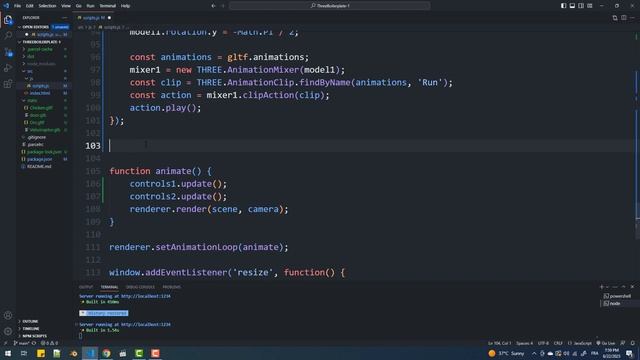Click the Go Back arrow in title bar
This screenshot has width=640, height=360.
213,6
